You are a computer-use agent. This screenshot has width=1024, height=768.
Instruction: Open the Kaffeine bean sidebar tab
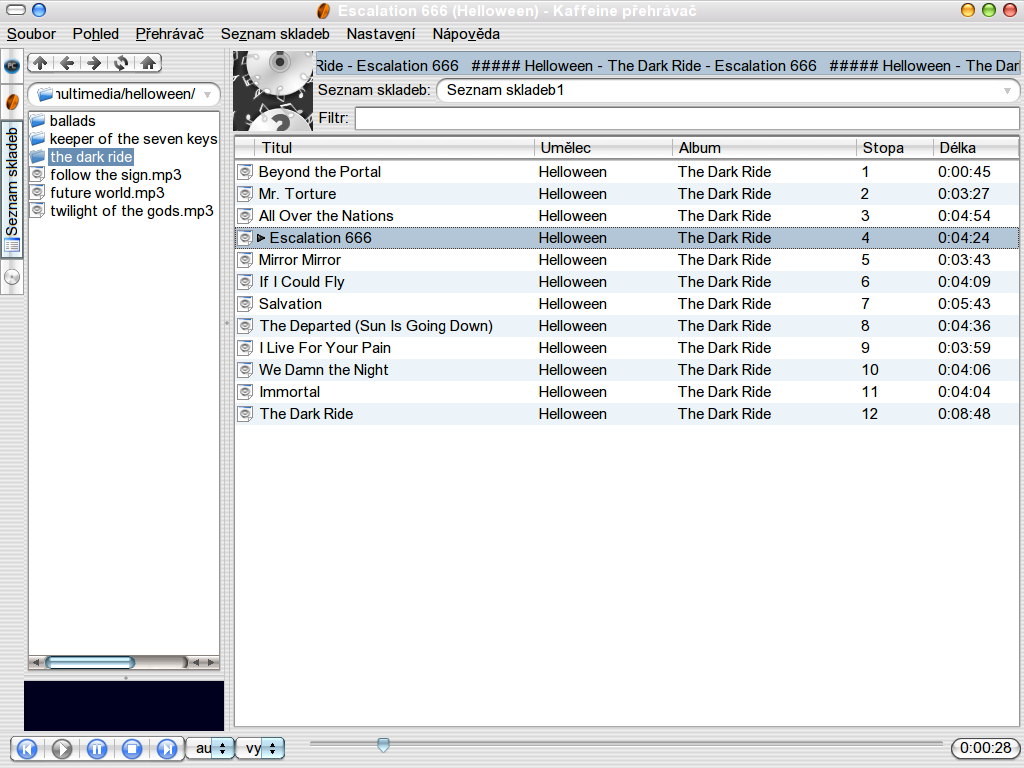[x=12, y=102]
